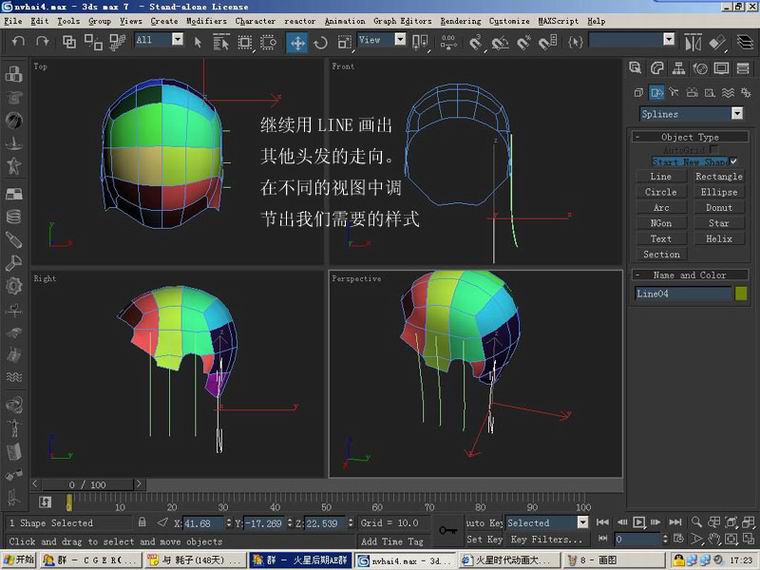The image size is (760, 570).
Task: Toggle Spinner Snap button
Action: [x=548, y=43]
